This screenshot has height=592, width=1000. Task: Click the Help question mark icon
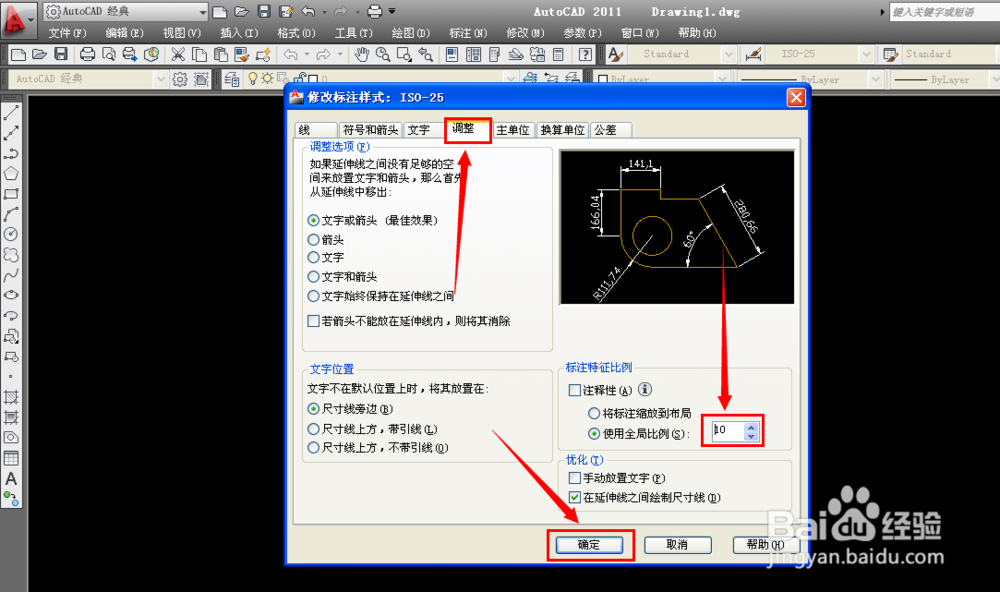[x=585, y=55]
